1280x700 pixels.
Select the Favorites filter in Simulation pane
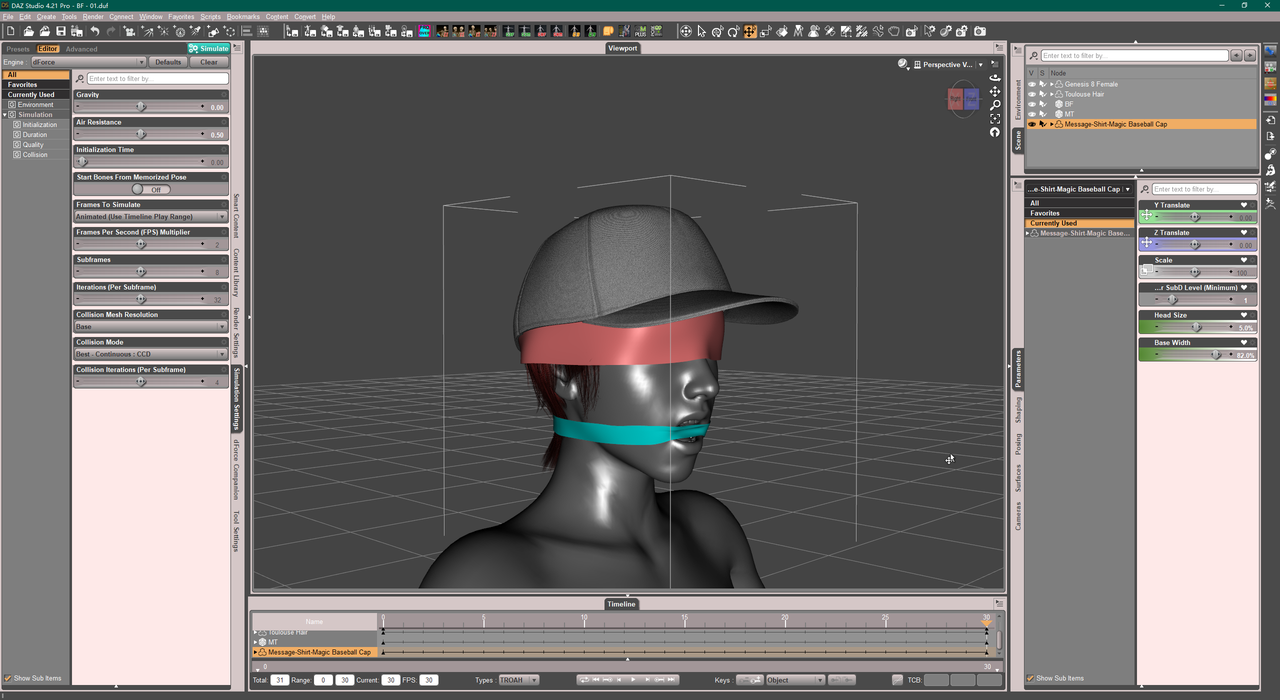pyautogui.click(x=35, y=85)
